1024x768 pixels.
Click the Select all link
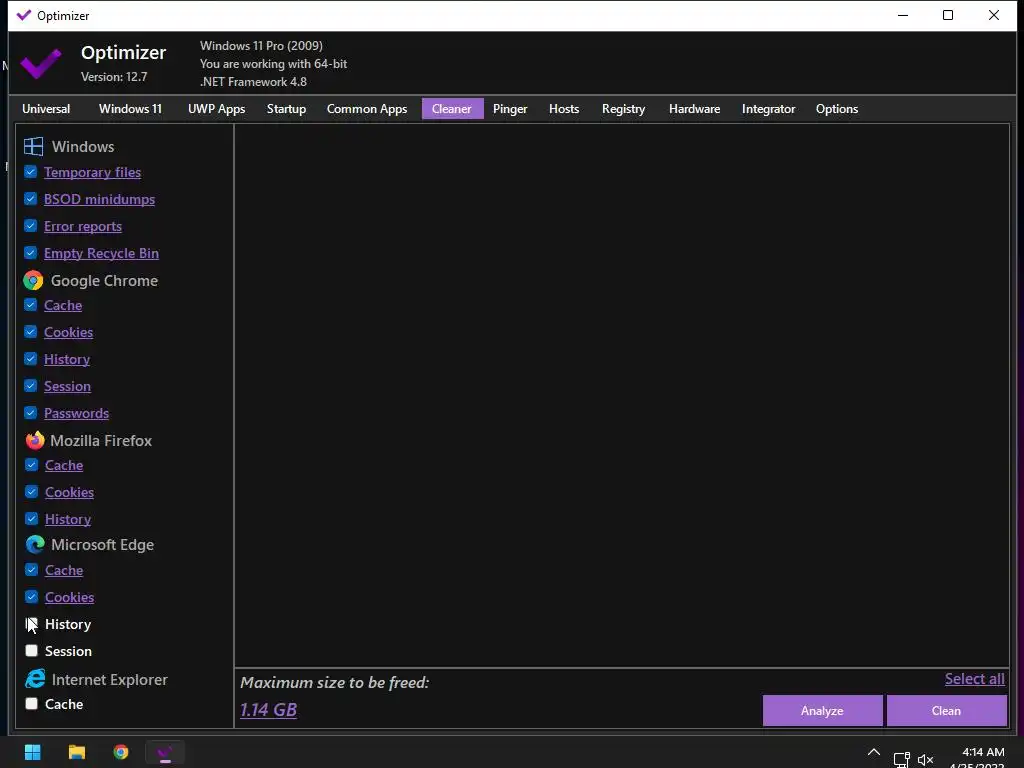pyautogui.click(x=974, y=679)
